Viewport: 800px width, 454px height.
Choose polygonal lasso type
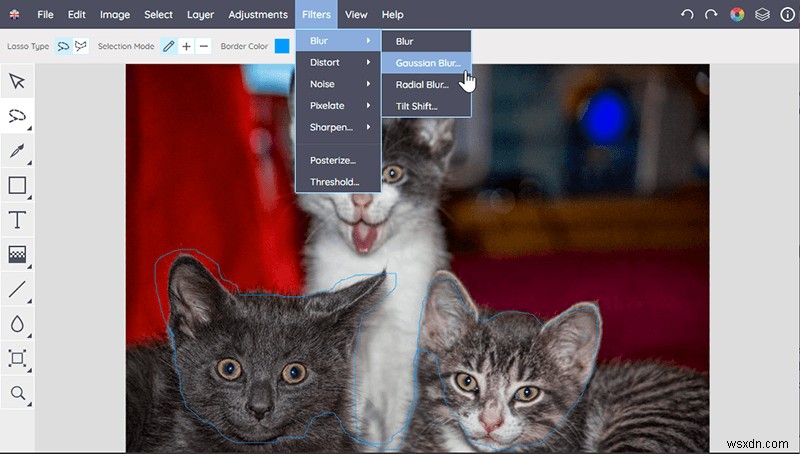81,46
